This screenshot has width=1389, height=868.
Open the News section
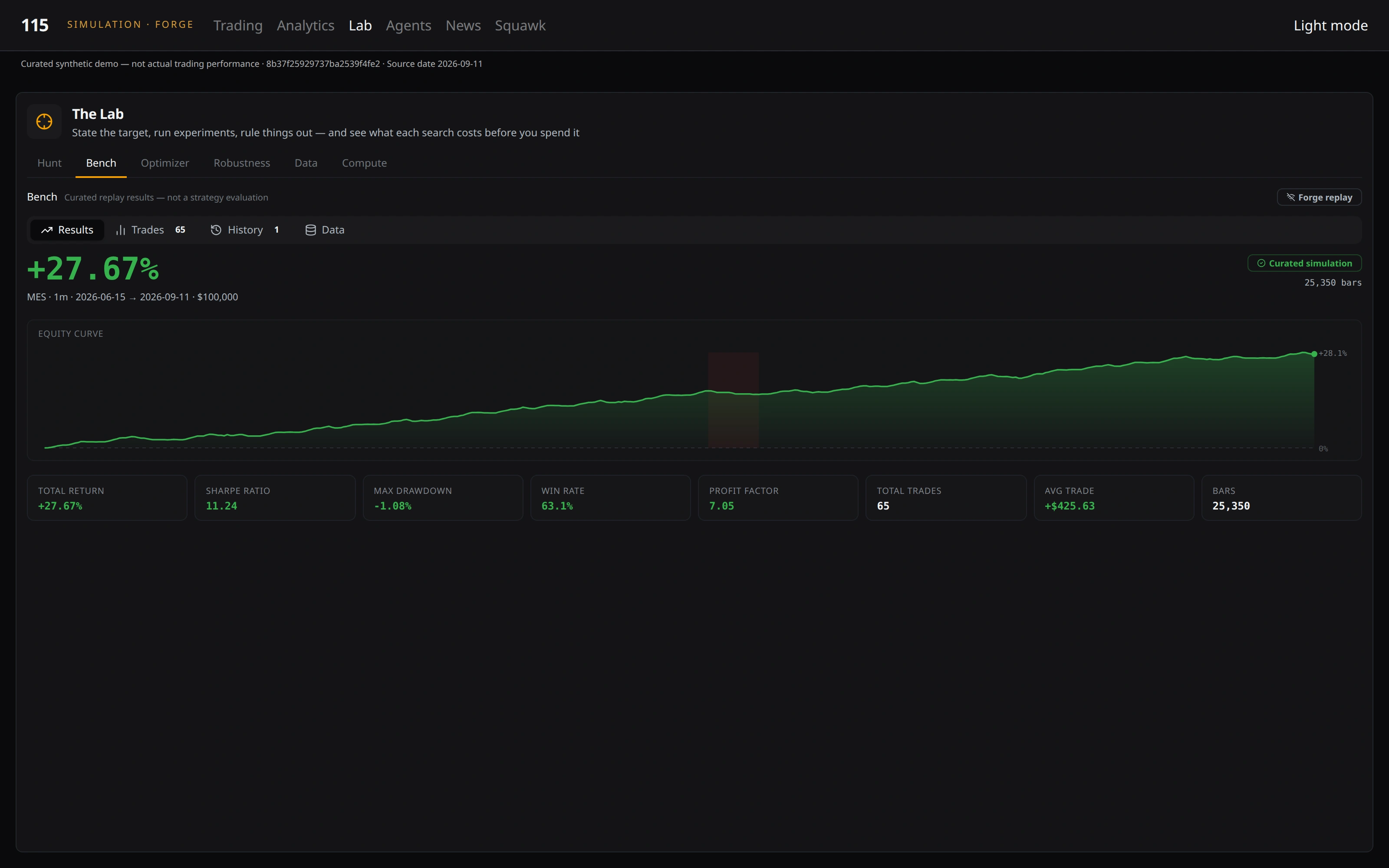(463, 25)
